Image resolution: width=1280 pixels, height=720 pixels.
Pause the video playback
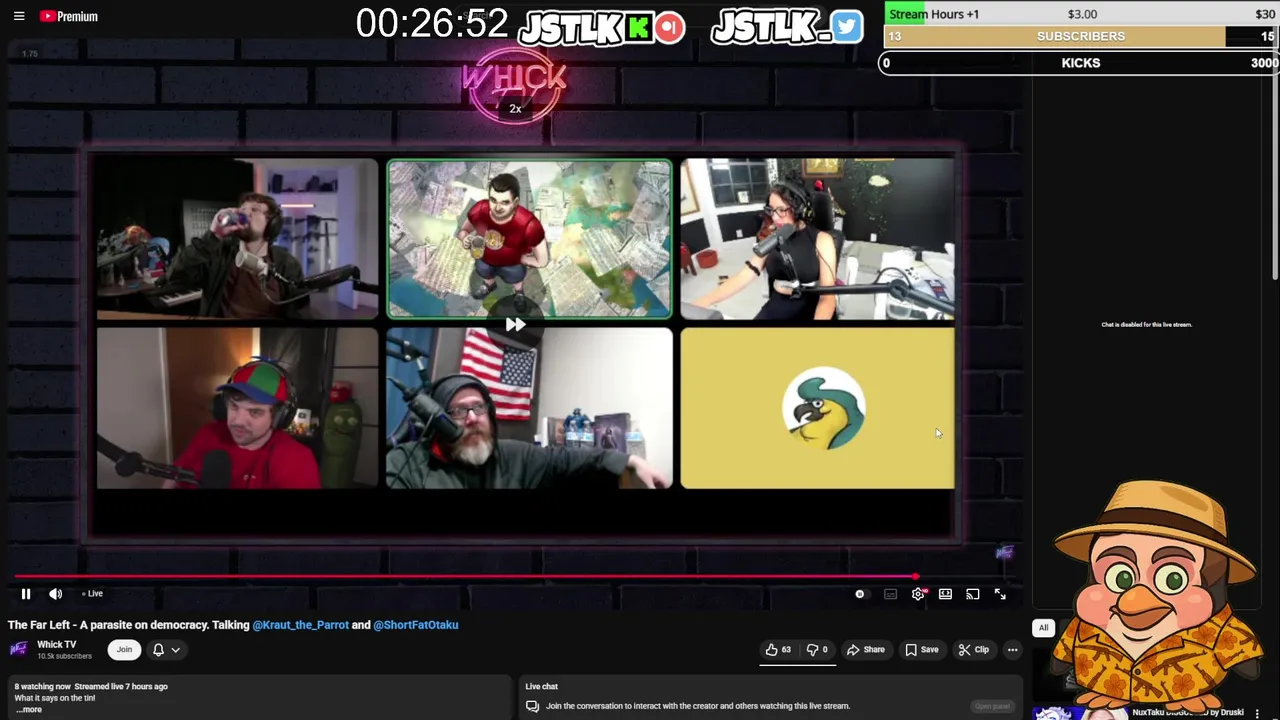click(26, 594)
